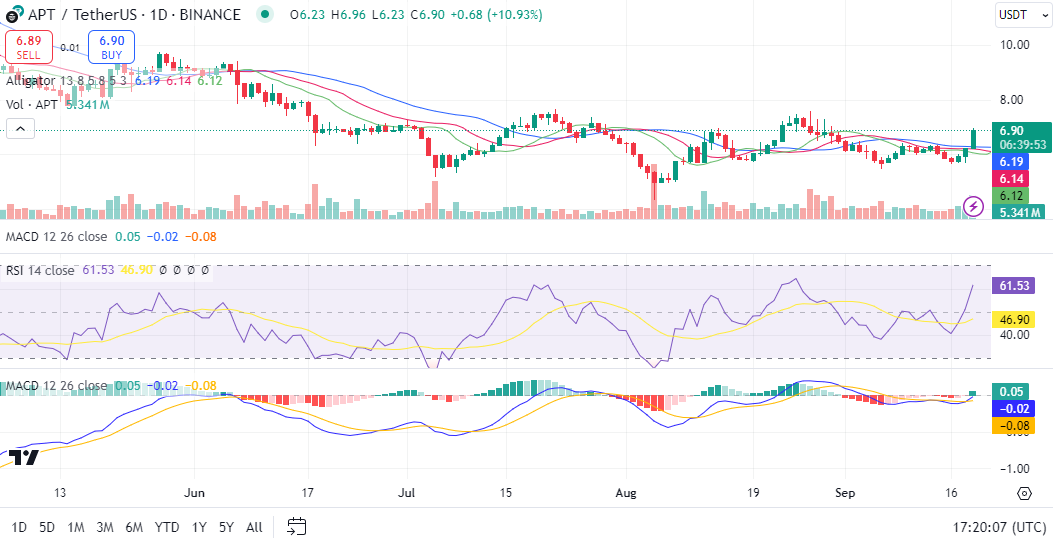
Task: Click the 10.00 price axis label
Action: (1014, 45)
